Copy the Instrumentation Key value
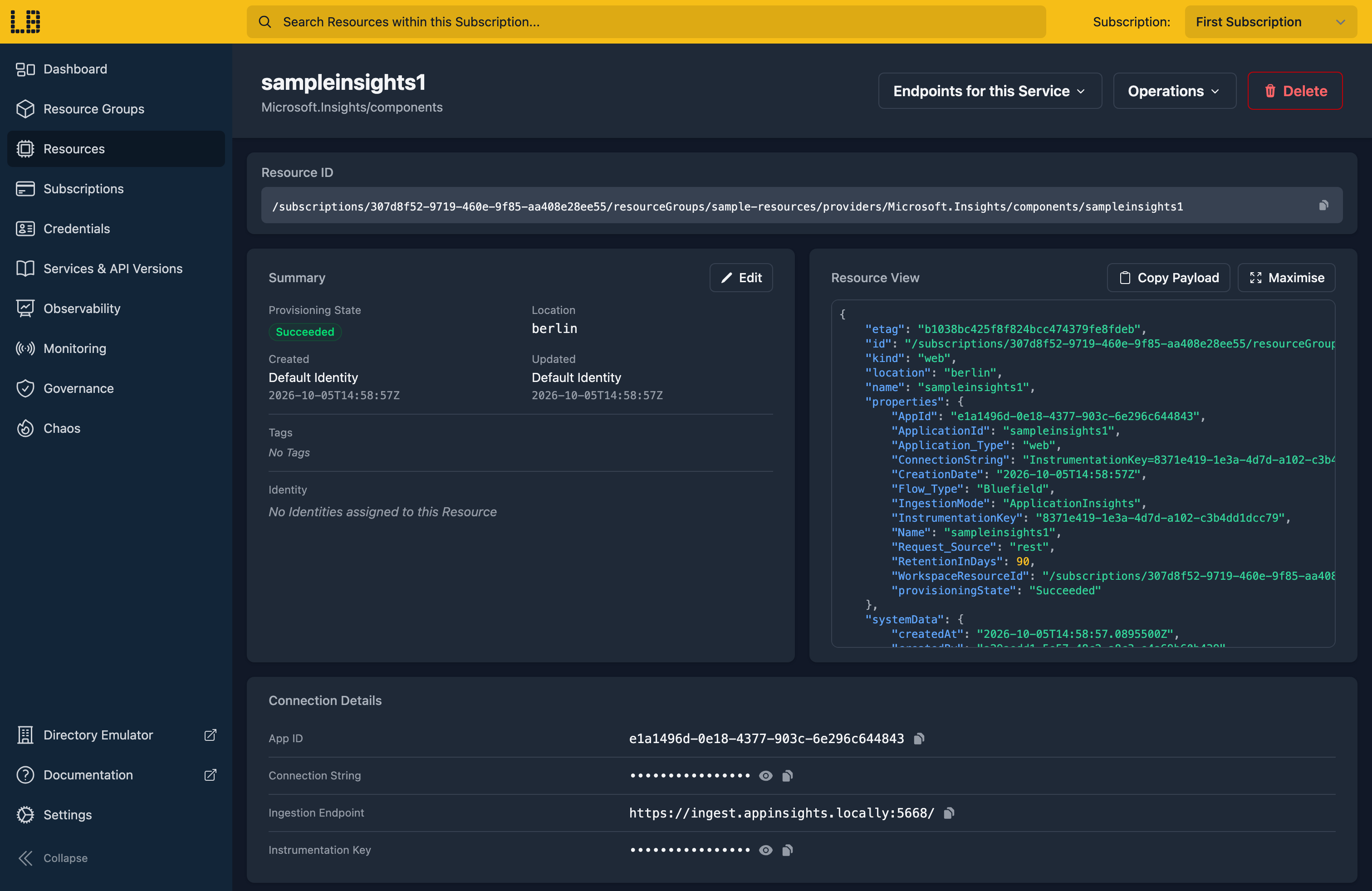The height and width of the screenshot is (891, 1372). (x=787, y=850)
